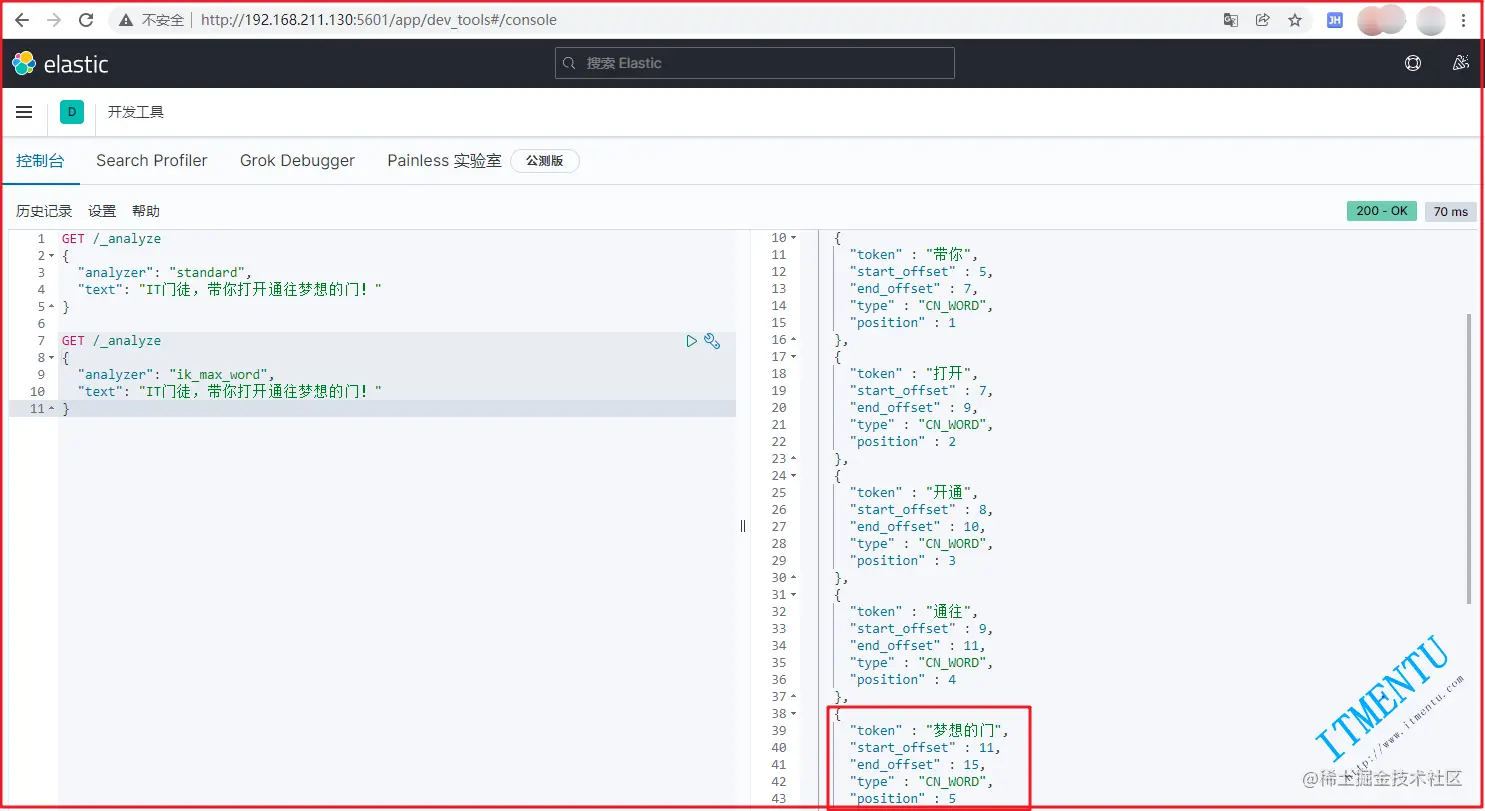Open the Painless 实验室 tab
Screen dimensions: 1485x811
point(444,160)
